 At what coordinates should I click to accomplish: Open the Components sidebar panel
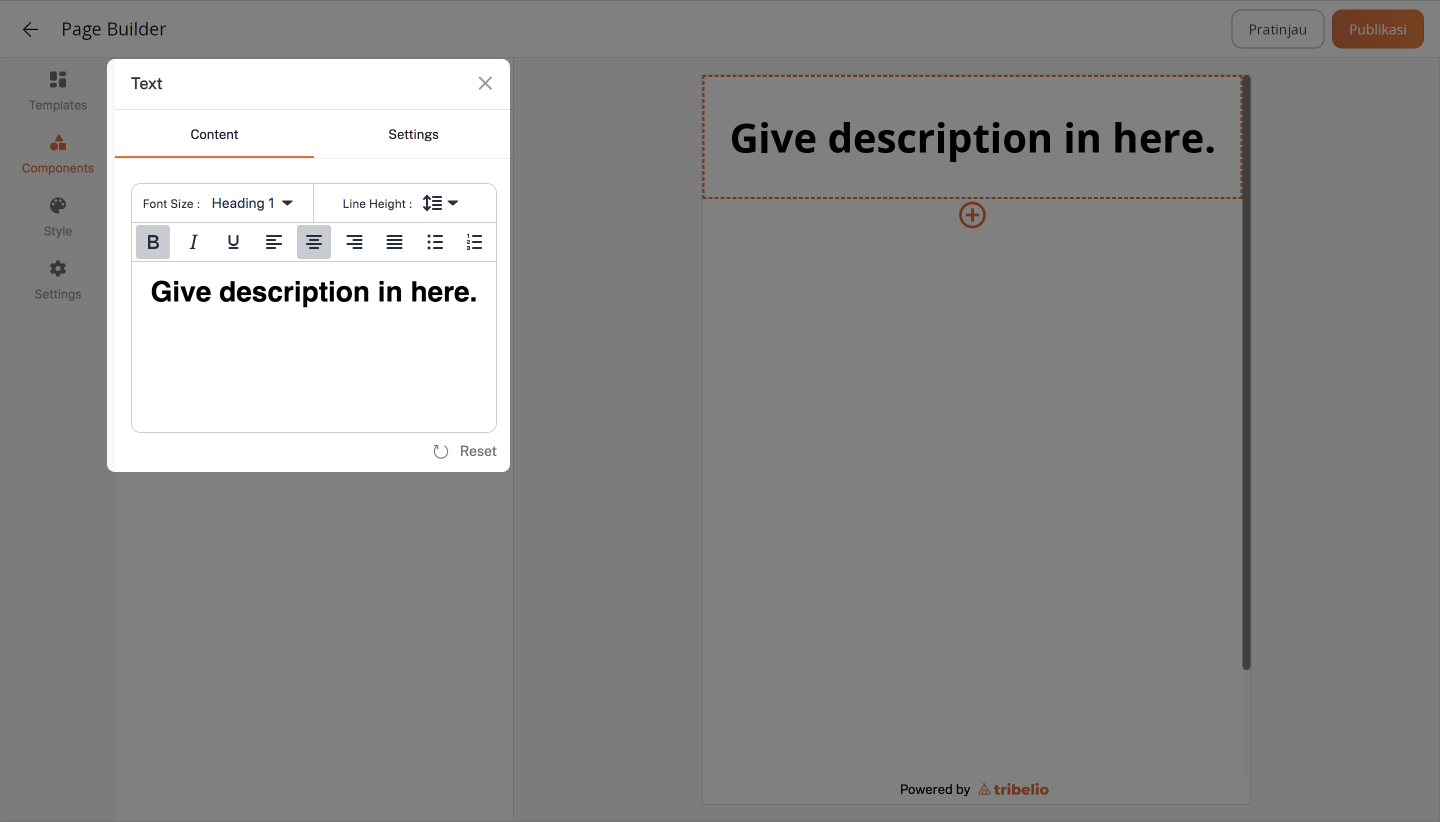pos(58,155)
